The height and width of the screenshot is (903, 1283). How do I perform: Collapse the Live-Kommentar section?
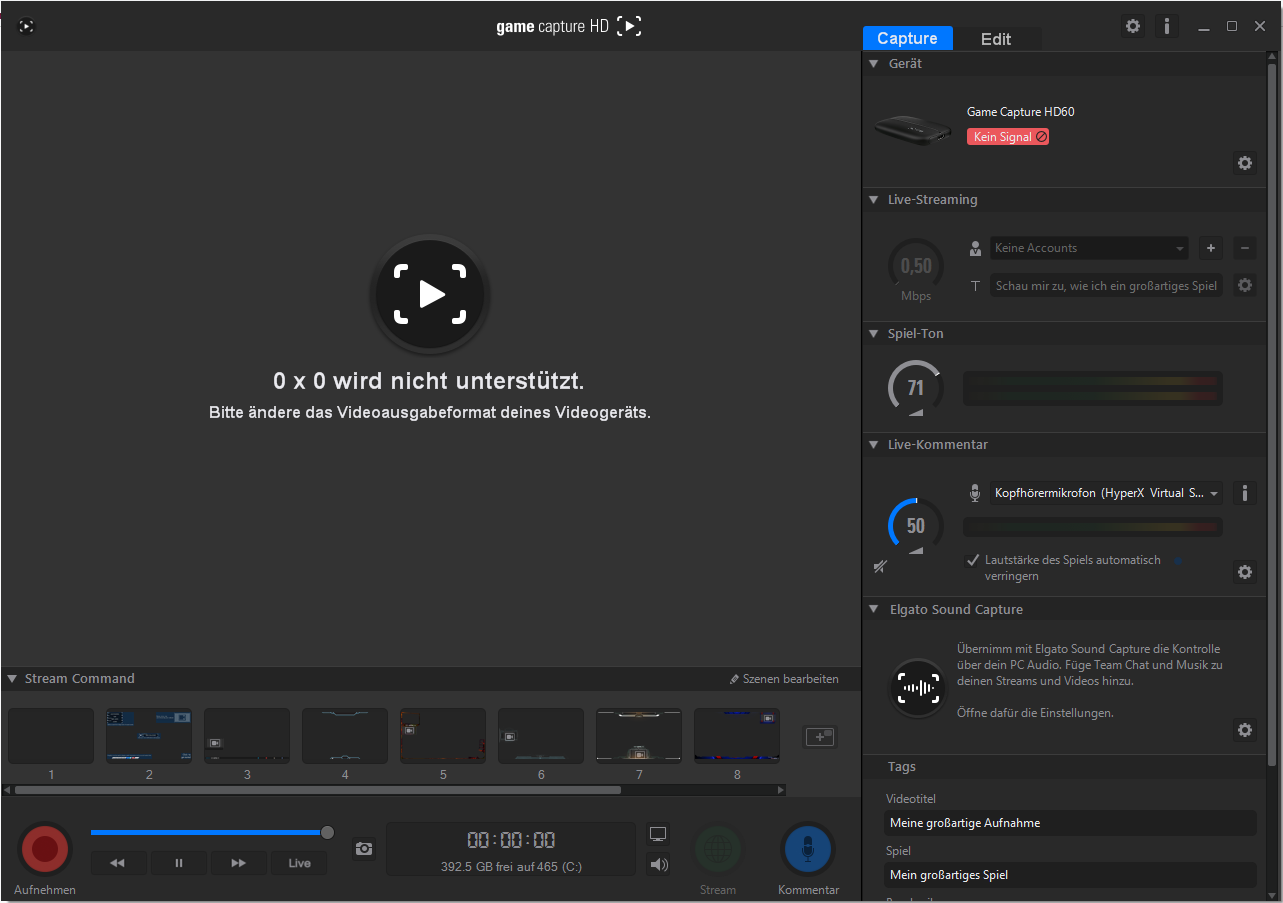[x=872, y=444]
